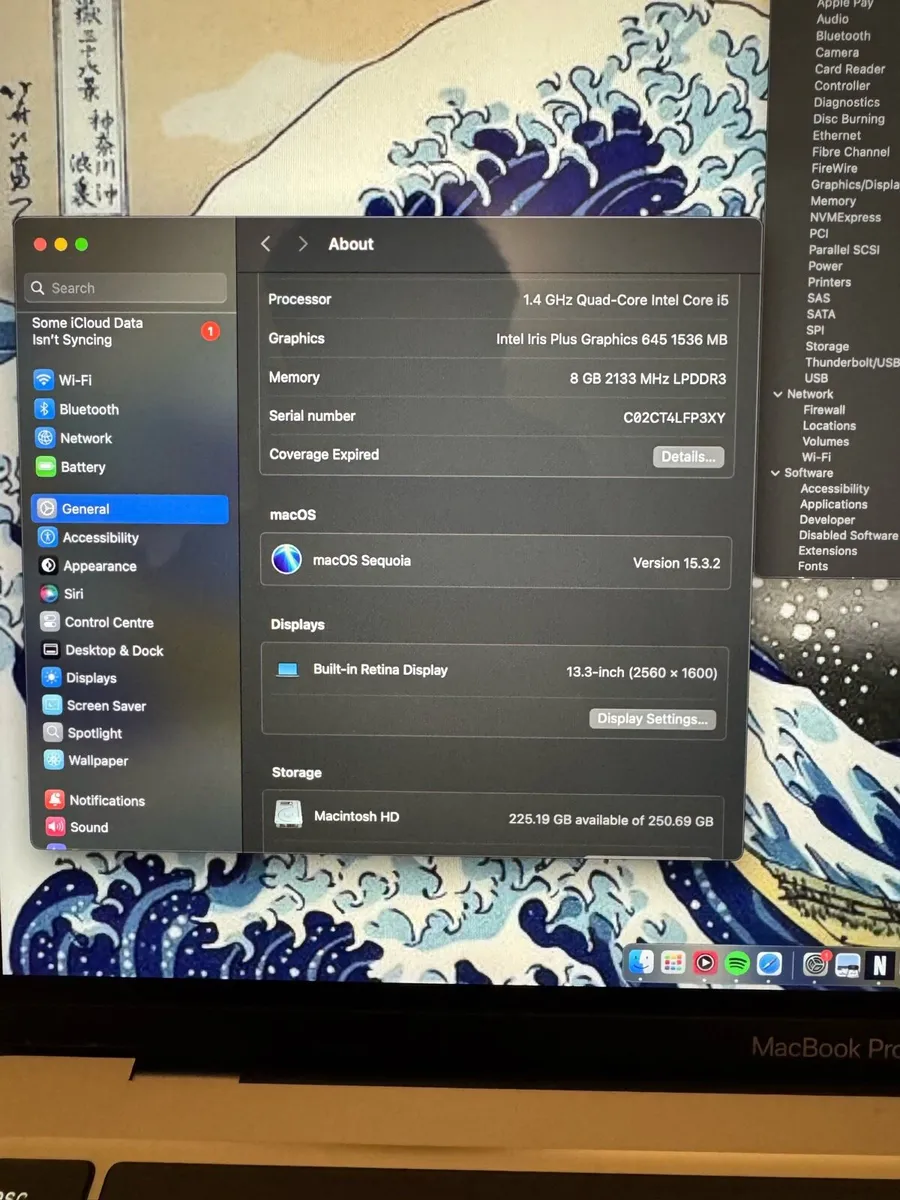Collapse the Software section in System Information
900x1200 pixels.
[775, 473]
